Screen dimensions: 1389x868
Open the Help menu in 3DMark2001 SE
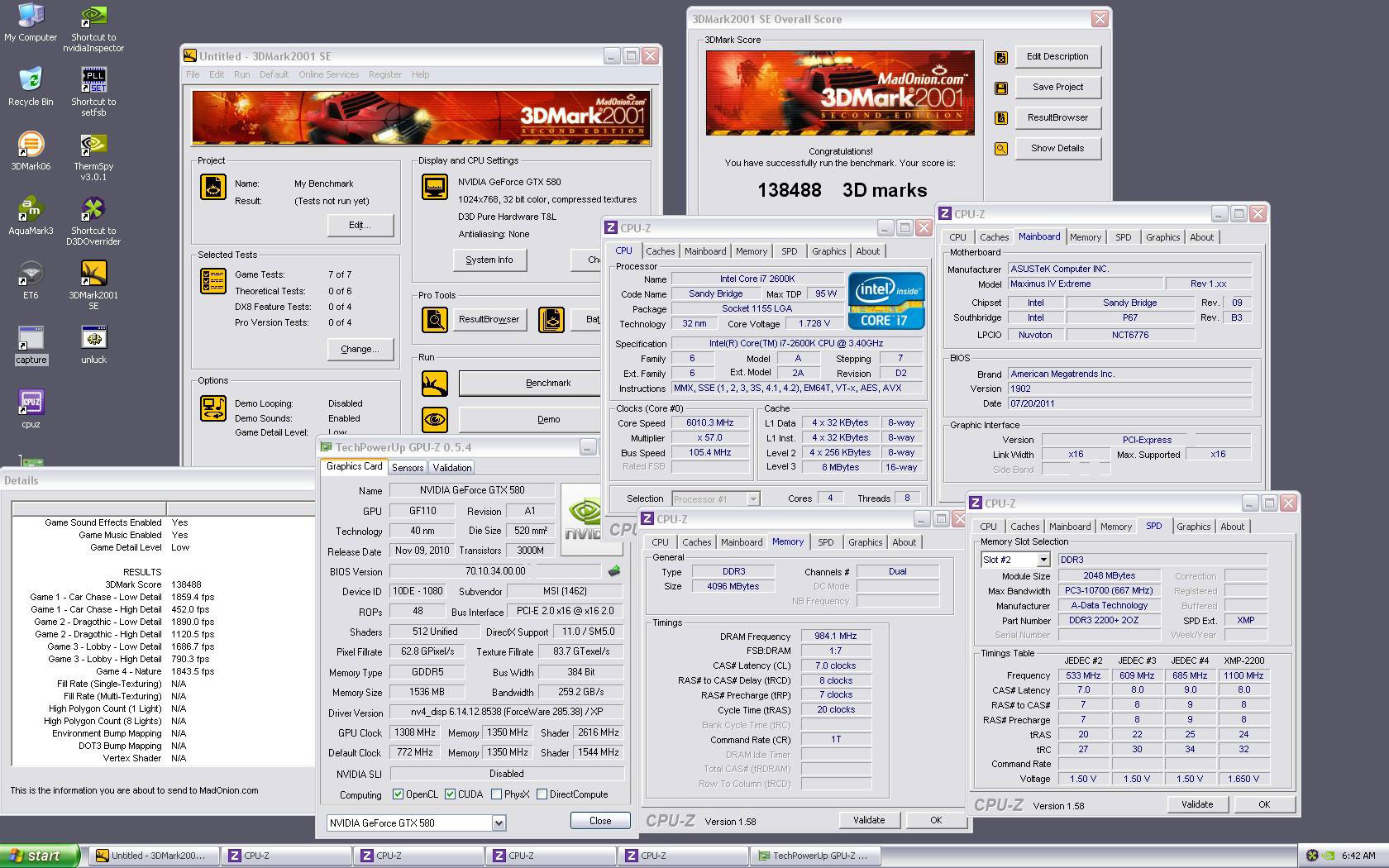[x=420, y=74]
